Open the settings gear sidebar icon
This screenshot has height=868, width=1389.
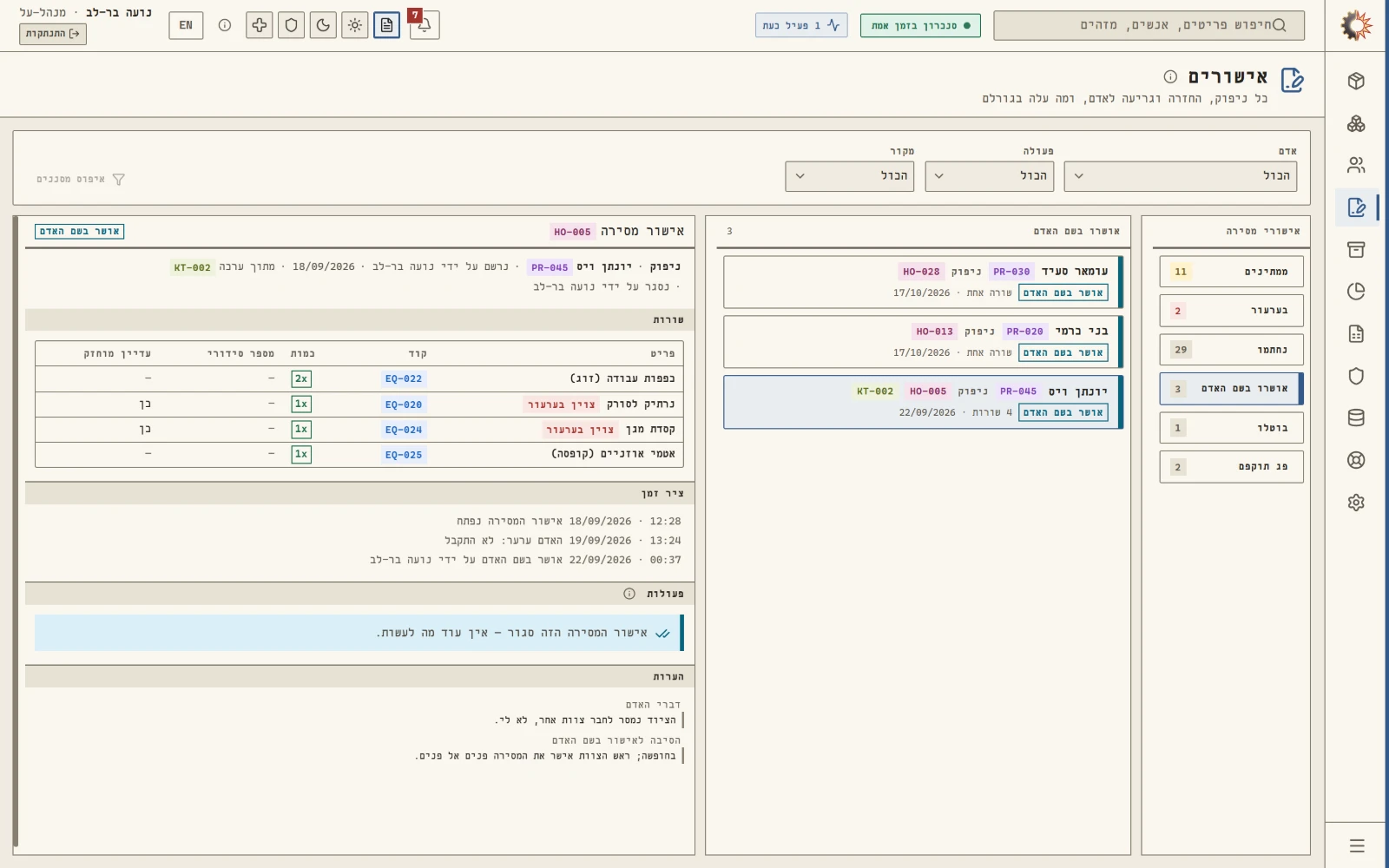(1356, 502)
